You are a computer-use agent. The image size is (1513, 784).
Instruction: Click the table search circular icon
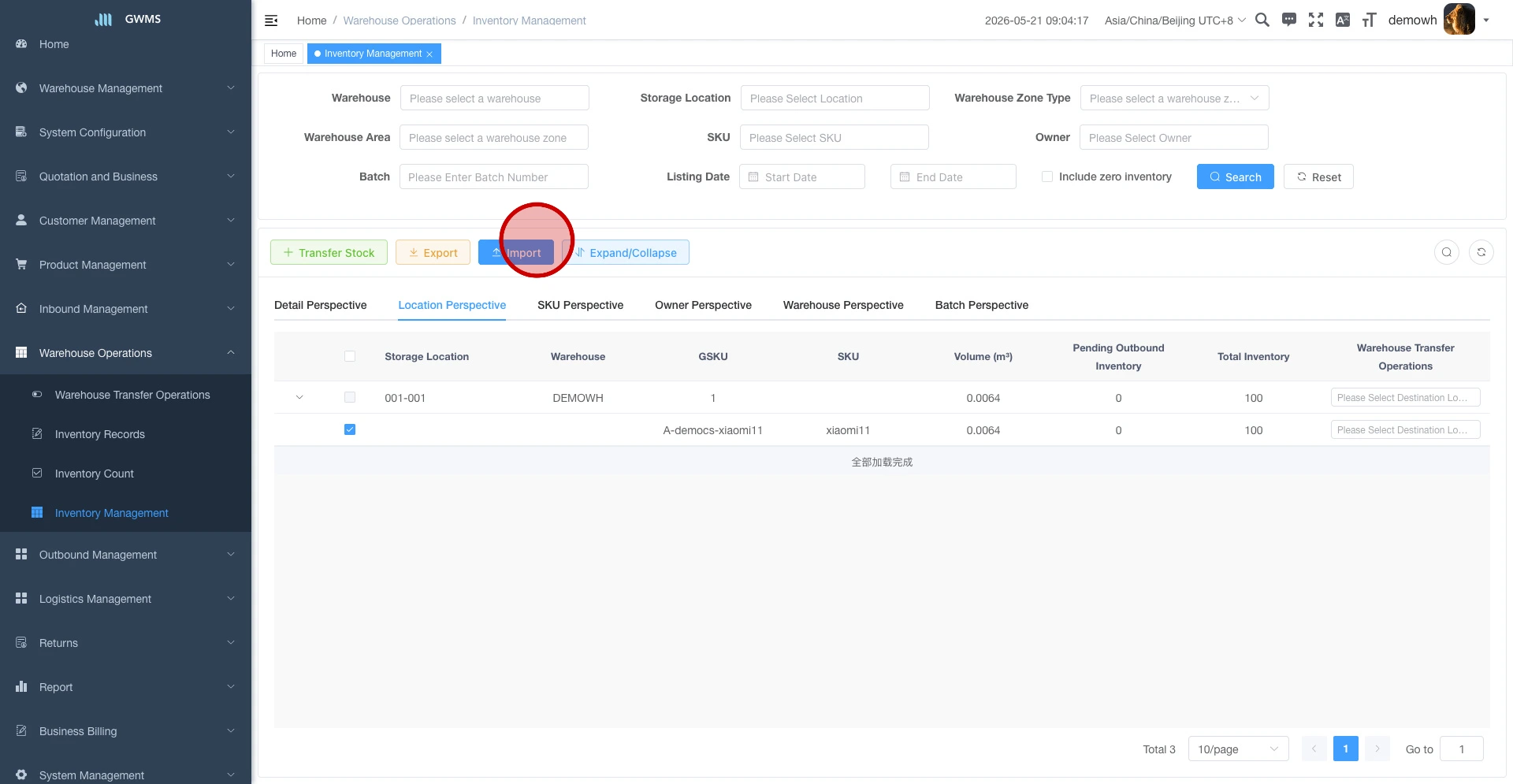(1447, 252)
